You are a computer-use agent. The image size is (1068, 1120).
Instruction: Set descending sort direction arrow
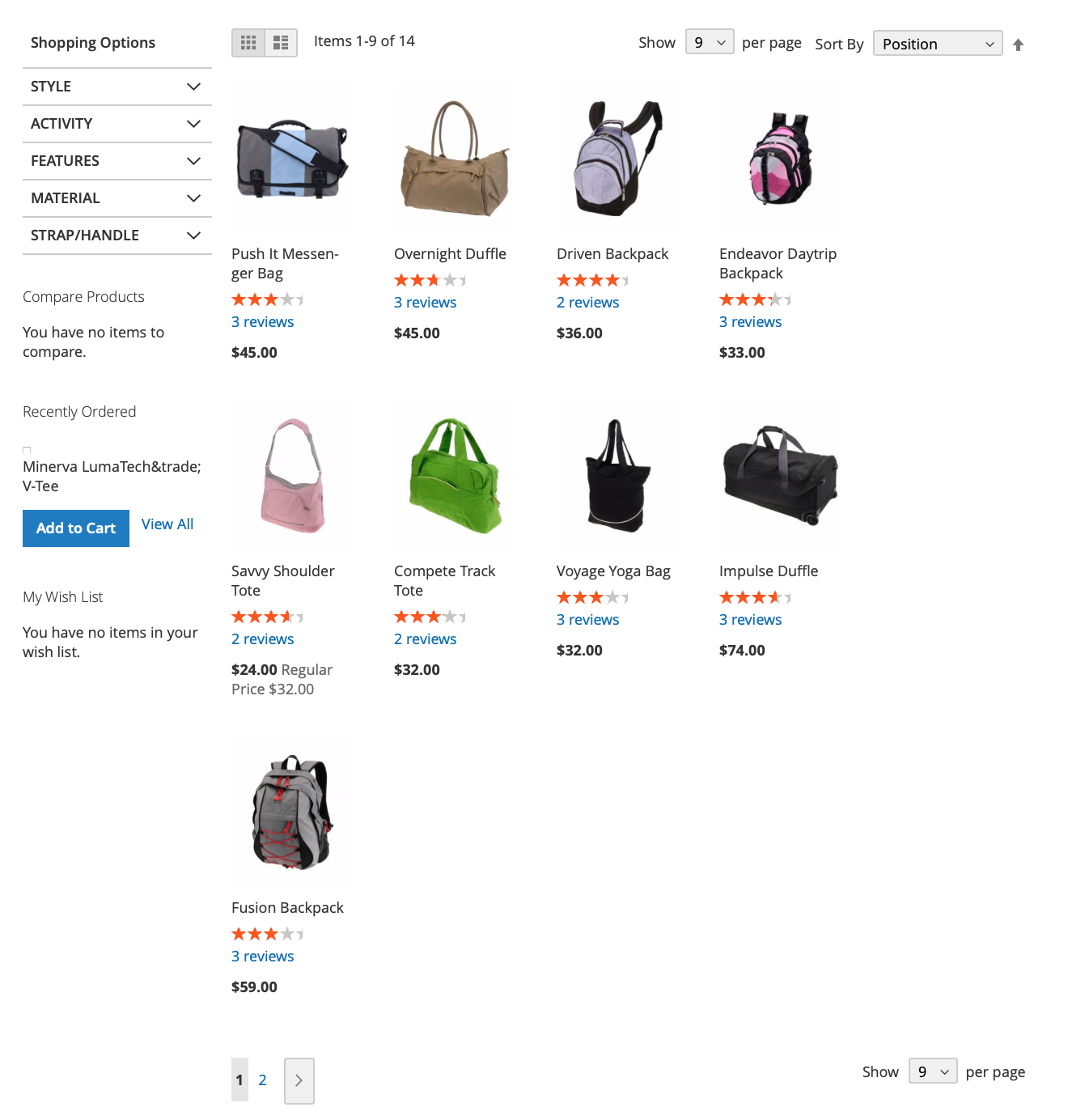(1018, 45)
